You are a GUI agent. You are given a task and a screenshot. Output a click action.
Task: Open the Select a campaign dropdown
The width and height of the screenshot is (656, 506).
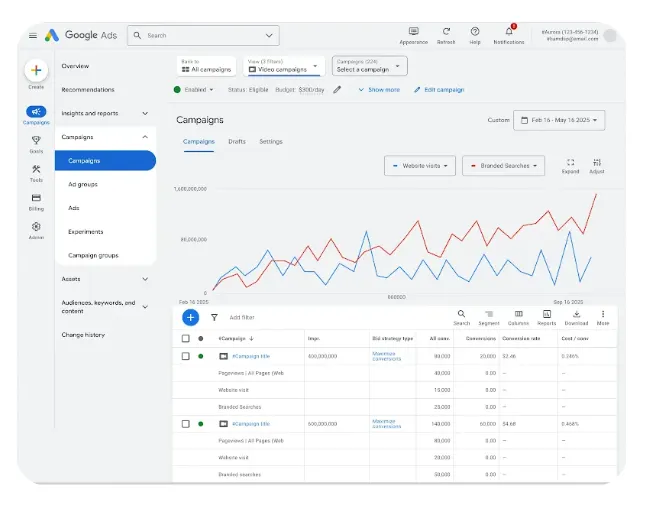(x=369, y=66)
